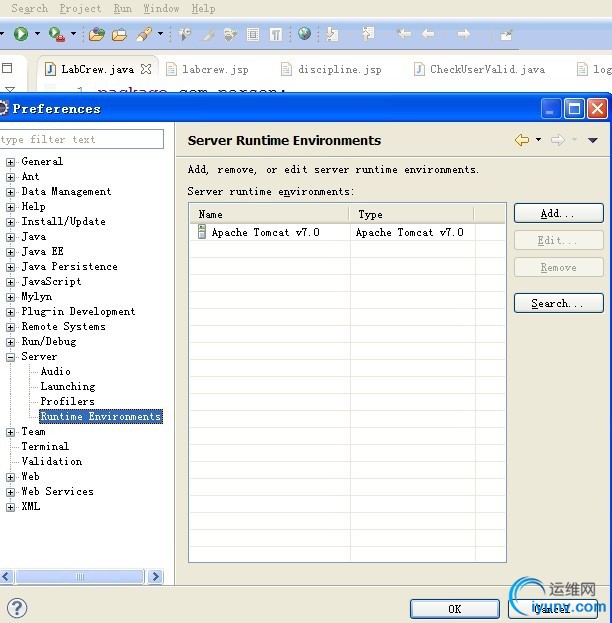This screenshot has width=612, height=623.
Task: Switch to the discipline.jsp tab
Action: pos(331,70)
